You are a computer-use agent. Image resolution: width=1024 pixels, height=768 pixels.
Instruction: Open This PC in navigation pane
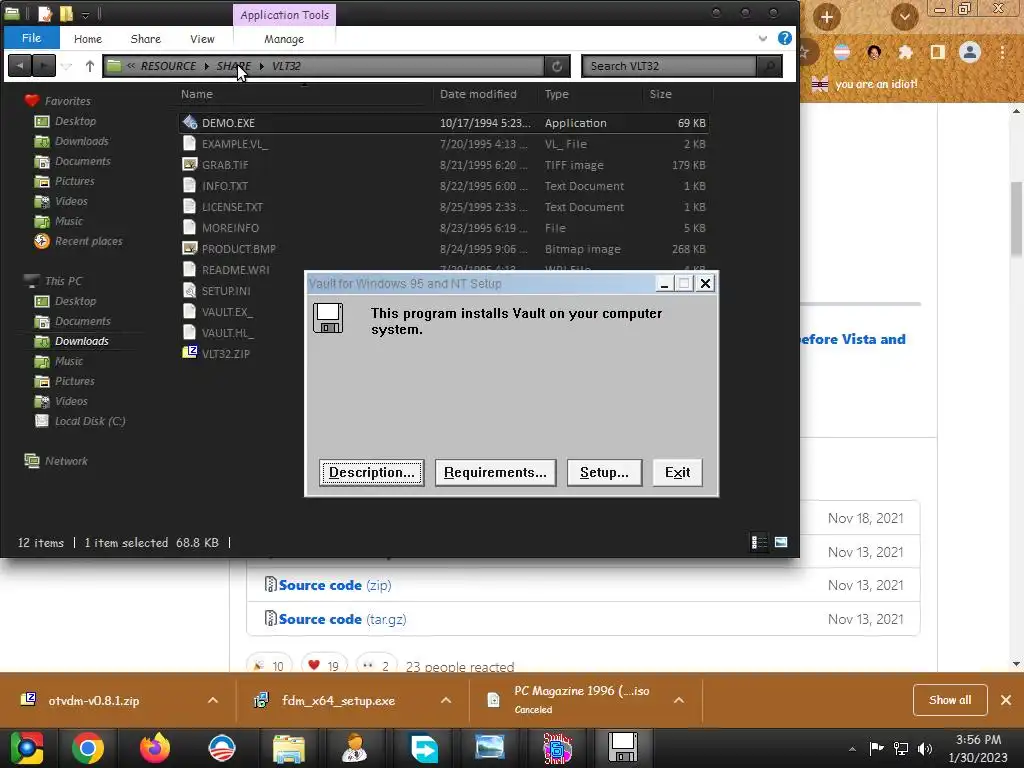(x=63, y=281)
